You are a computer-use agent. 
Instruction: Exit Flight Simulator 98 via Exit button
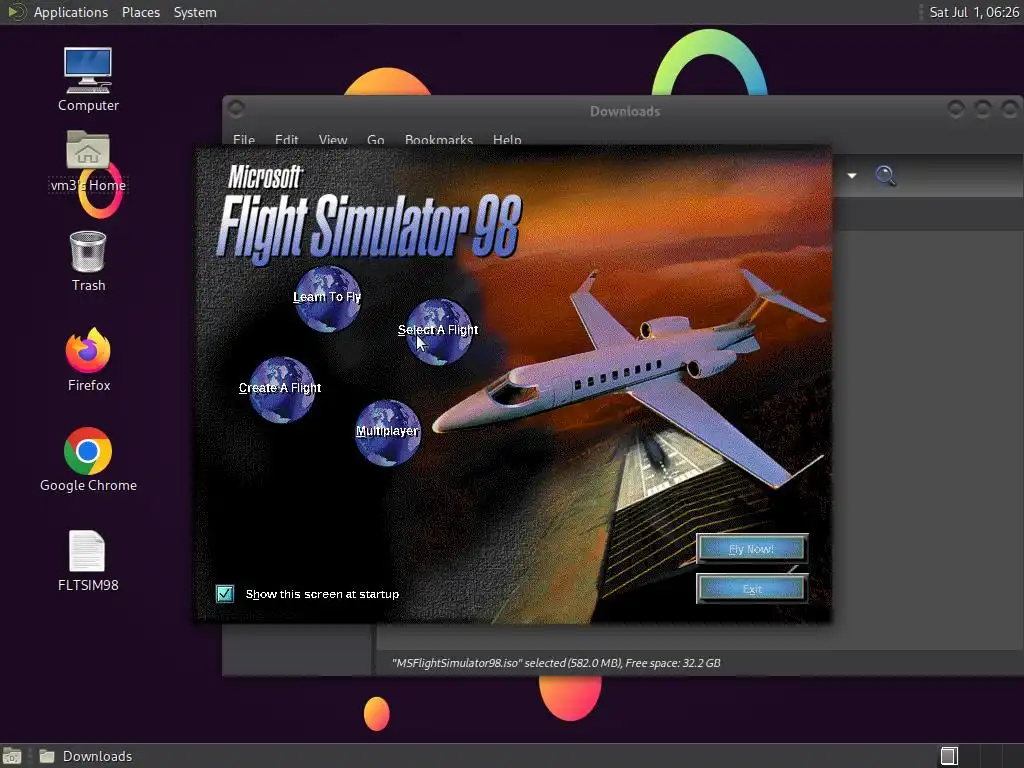tap(752, 589)
